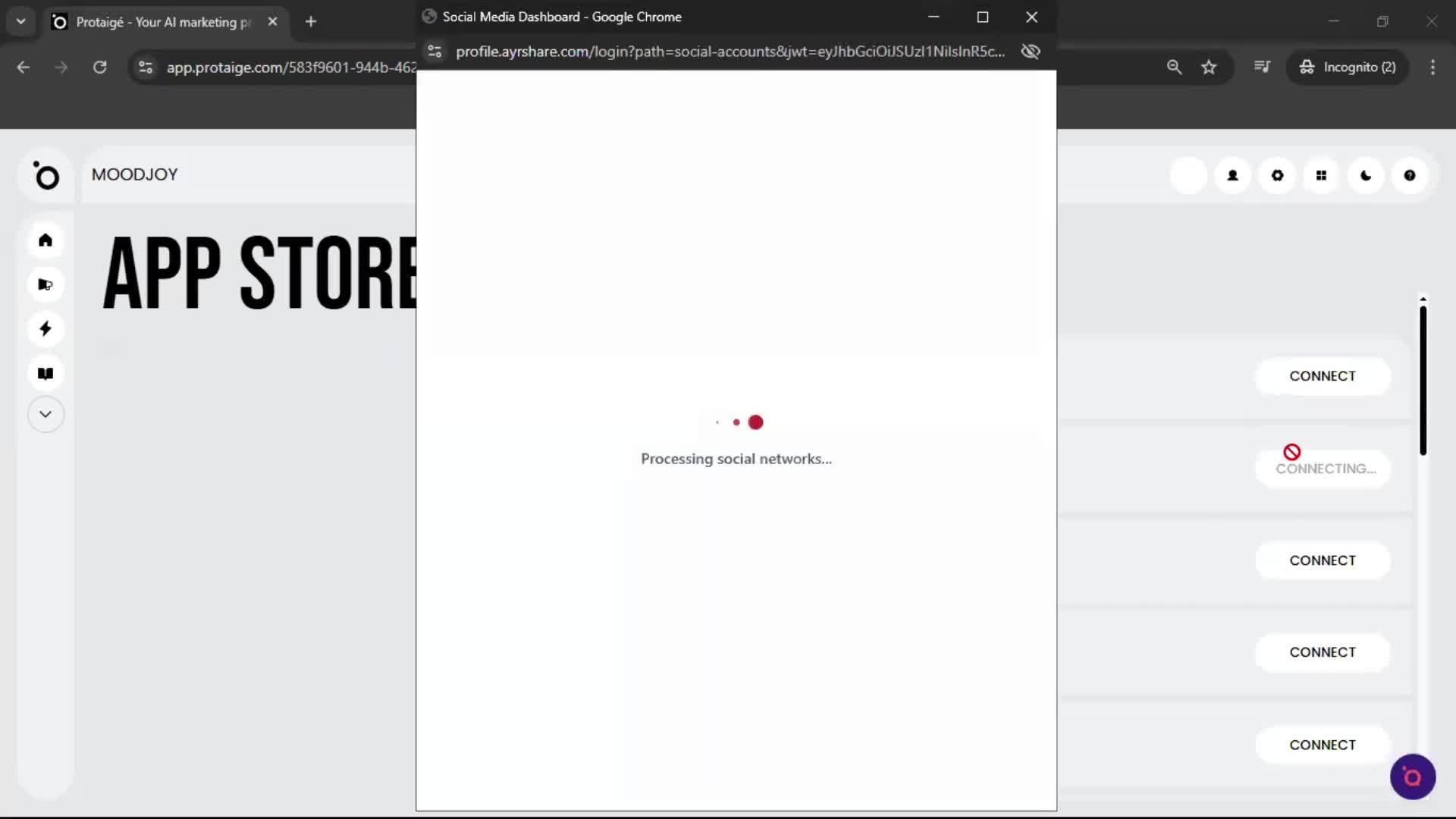The height and width of the screenshot is (819, 1456).
Task: Toggle dark mode with the moon icon
Action: coord(1366,175)
